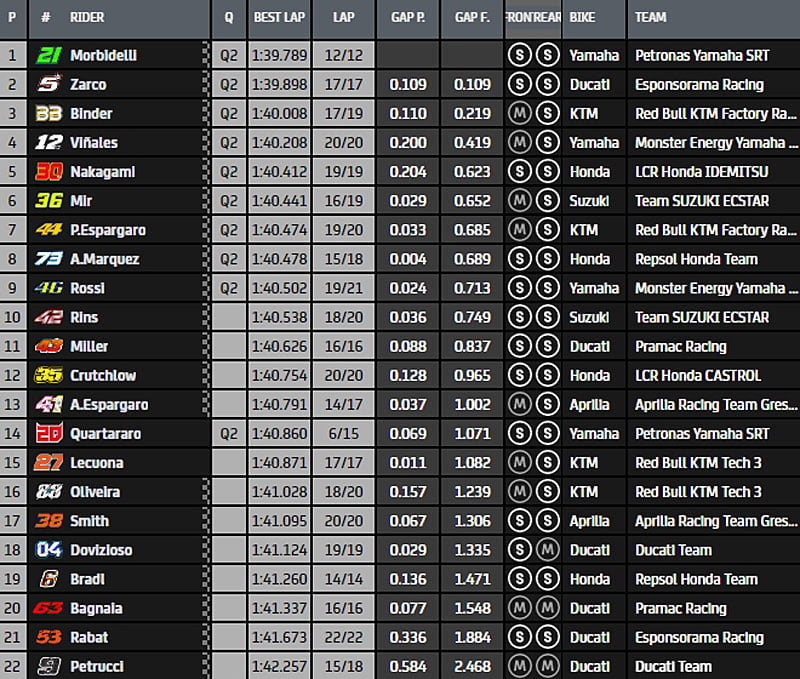Click the GAP F. column header
The height and width of the screenshot is (679, 800).
pos(472,18)
